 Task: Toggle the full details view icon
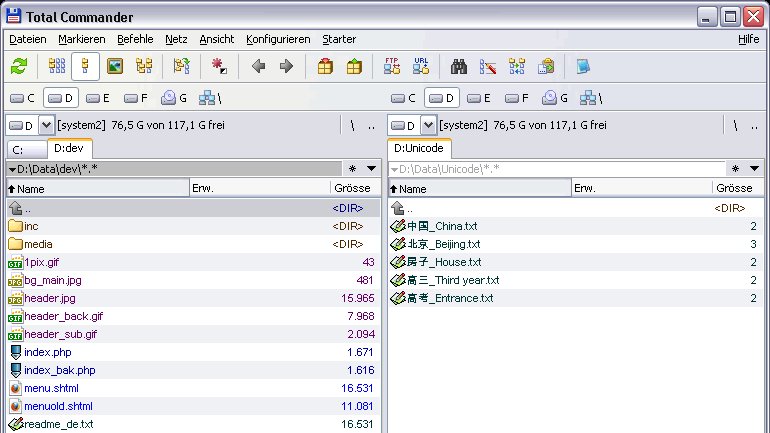85,66
